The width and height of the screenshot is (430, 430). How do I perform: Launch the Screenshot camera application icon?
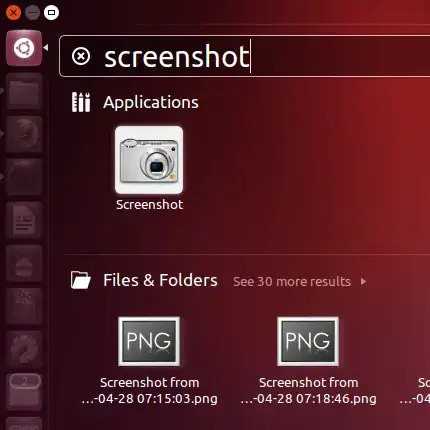(x=149, y=160)
